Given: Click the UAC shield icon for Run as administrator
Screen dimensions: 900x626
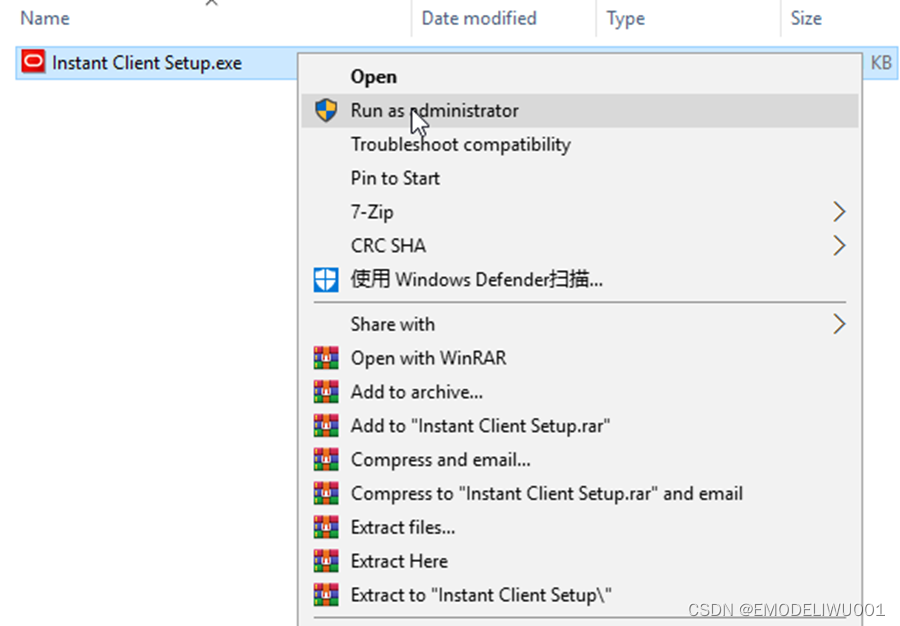Looking at the screenshot, I should tap(326, 111).
